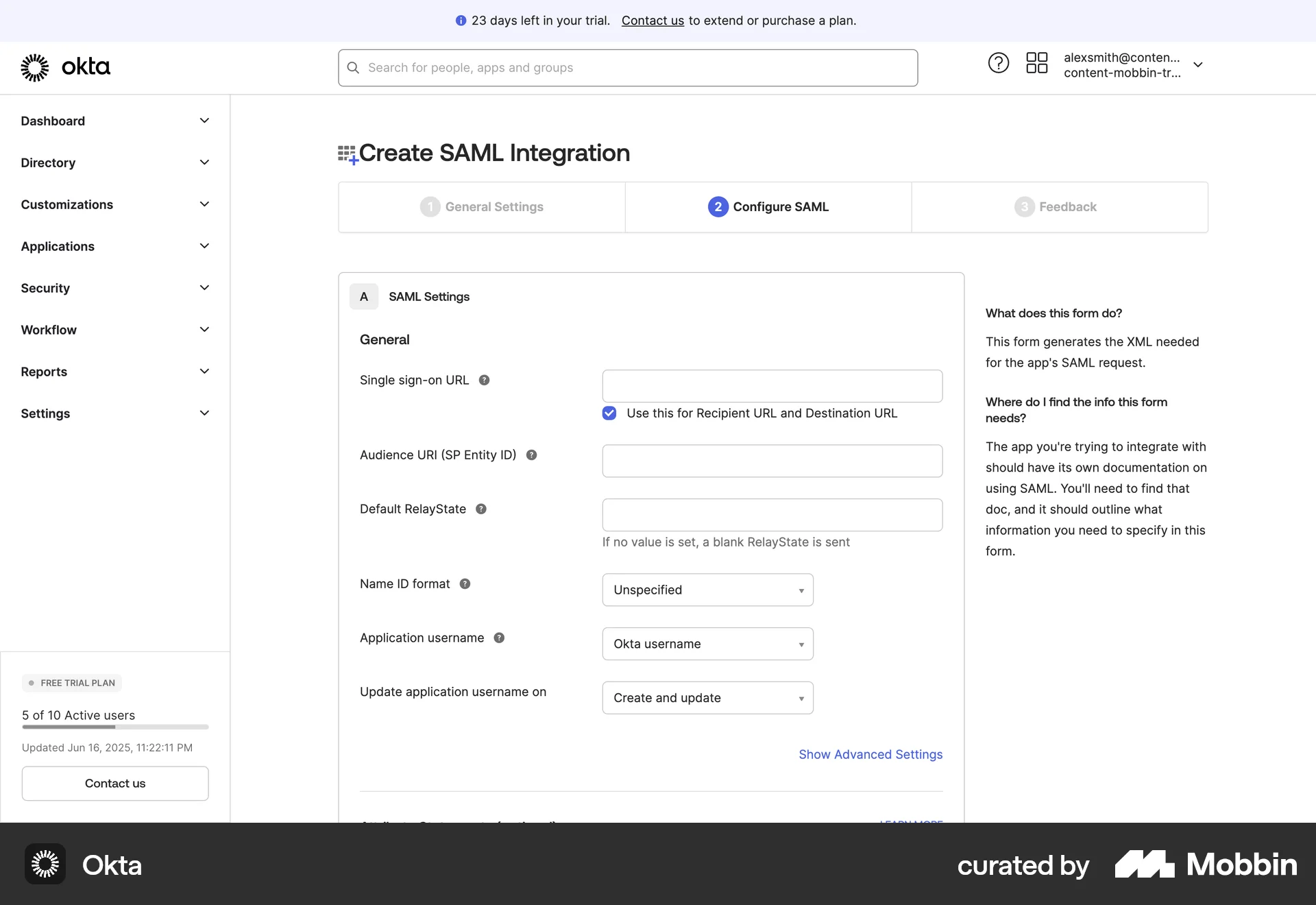
Task: Open the Update application username on dropdown
Action: (707, 697)
